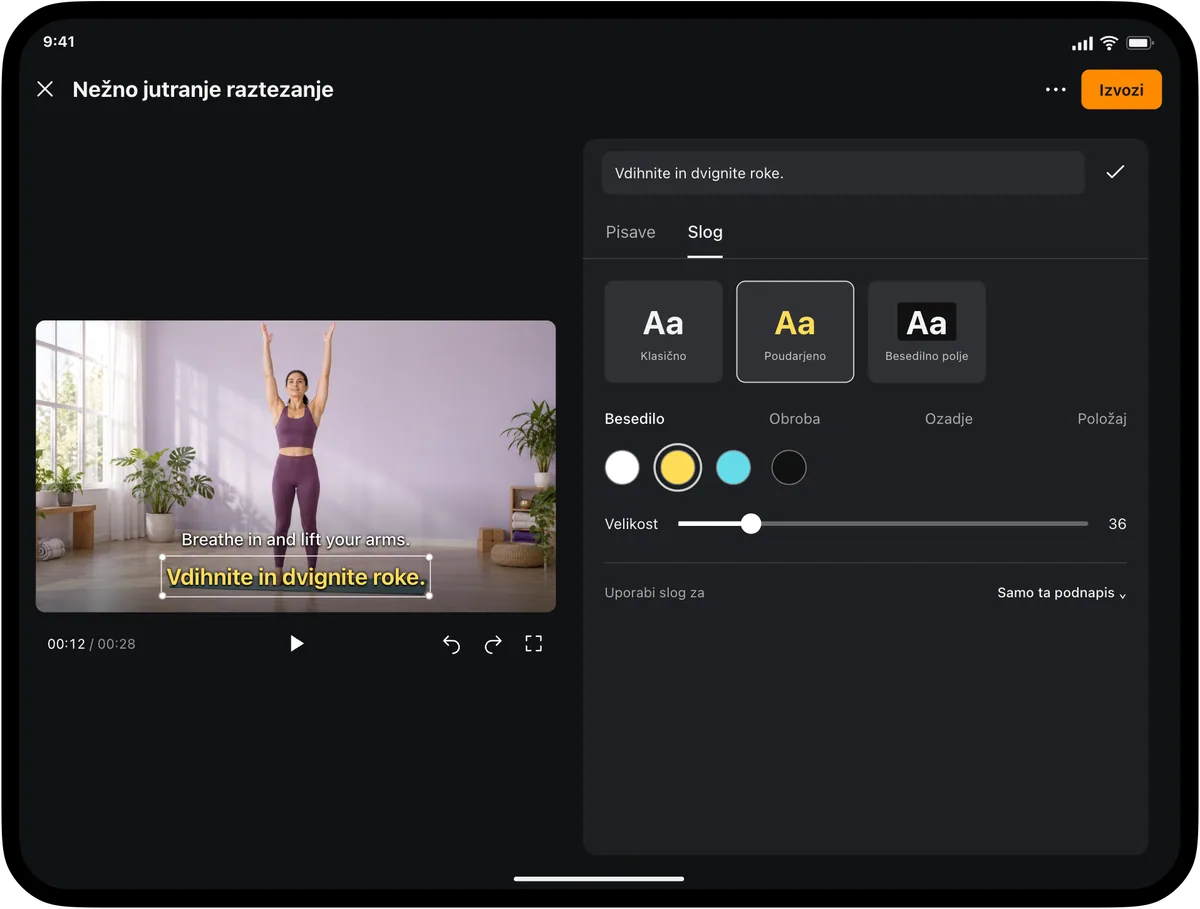Choose the Besedilno polje style preset
Screen dimensions: 1200x909
[927, 332]
